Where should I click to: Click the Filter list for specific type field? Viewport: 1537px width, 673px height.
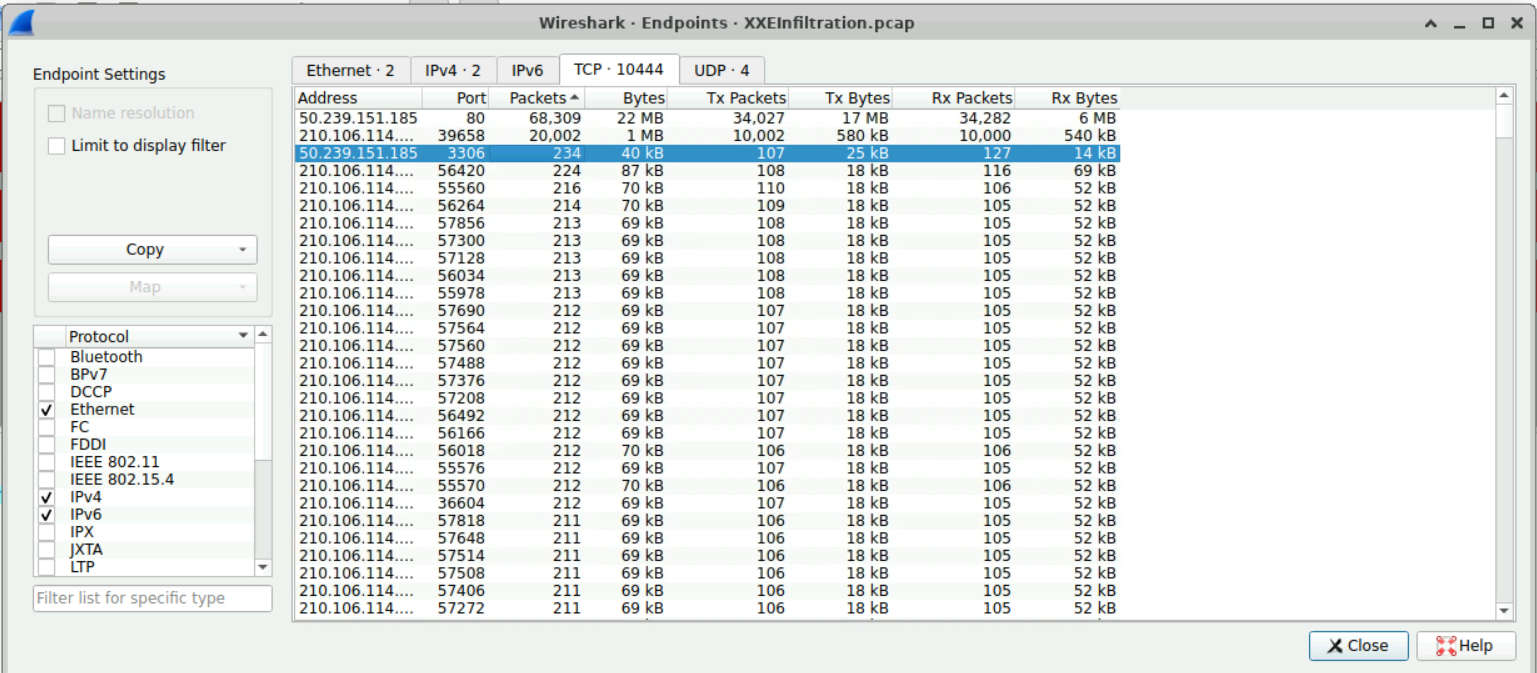click(x=153, y=598)
